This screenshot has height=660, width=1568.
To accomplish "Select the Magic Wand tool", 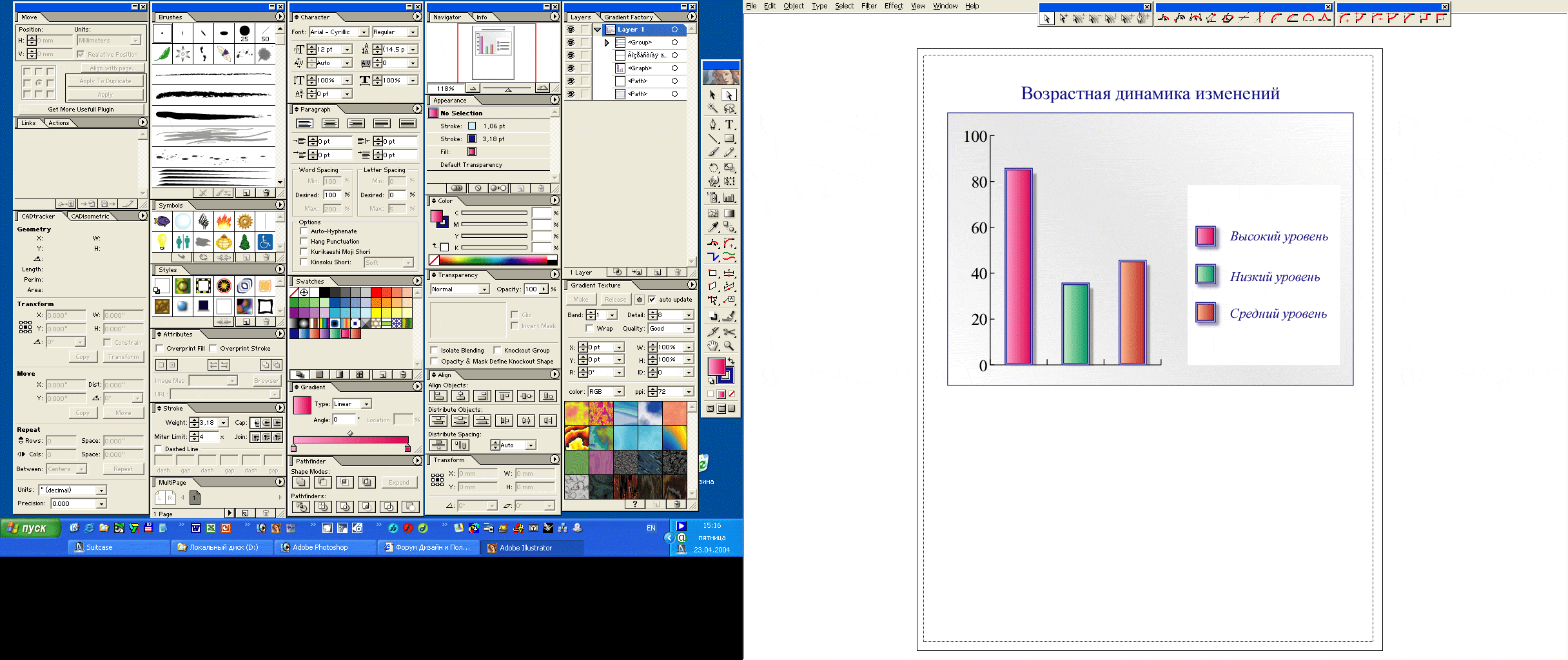I will coord(712,109).
